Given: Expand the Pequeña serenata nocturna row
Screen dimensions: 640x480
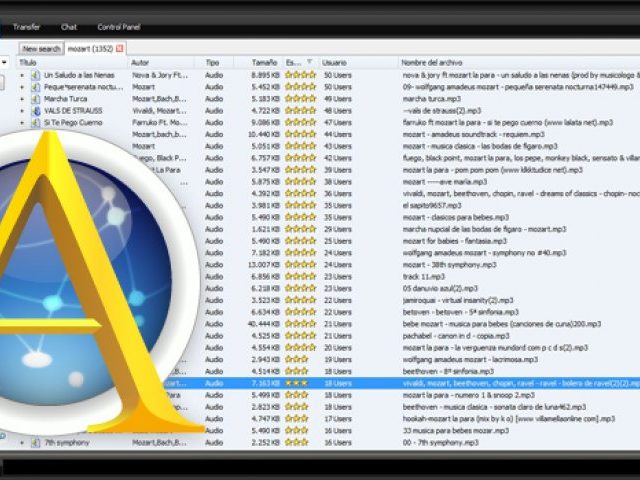Looking at the screenshot, I should pyautogui.click(x=22, y=87).
